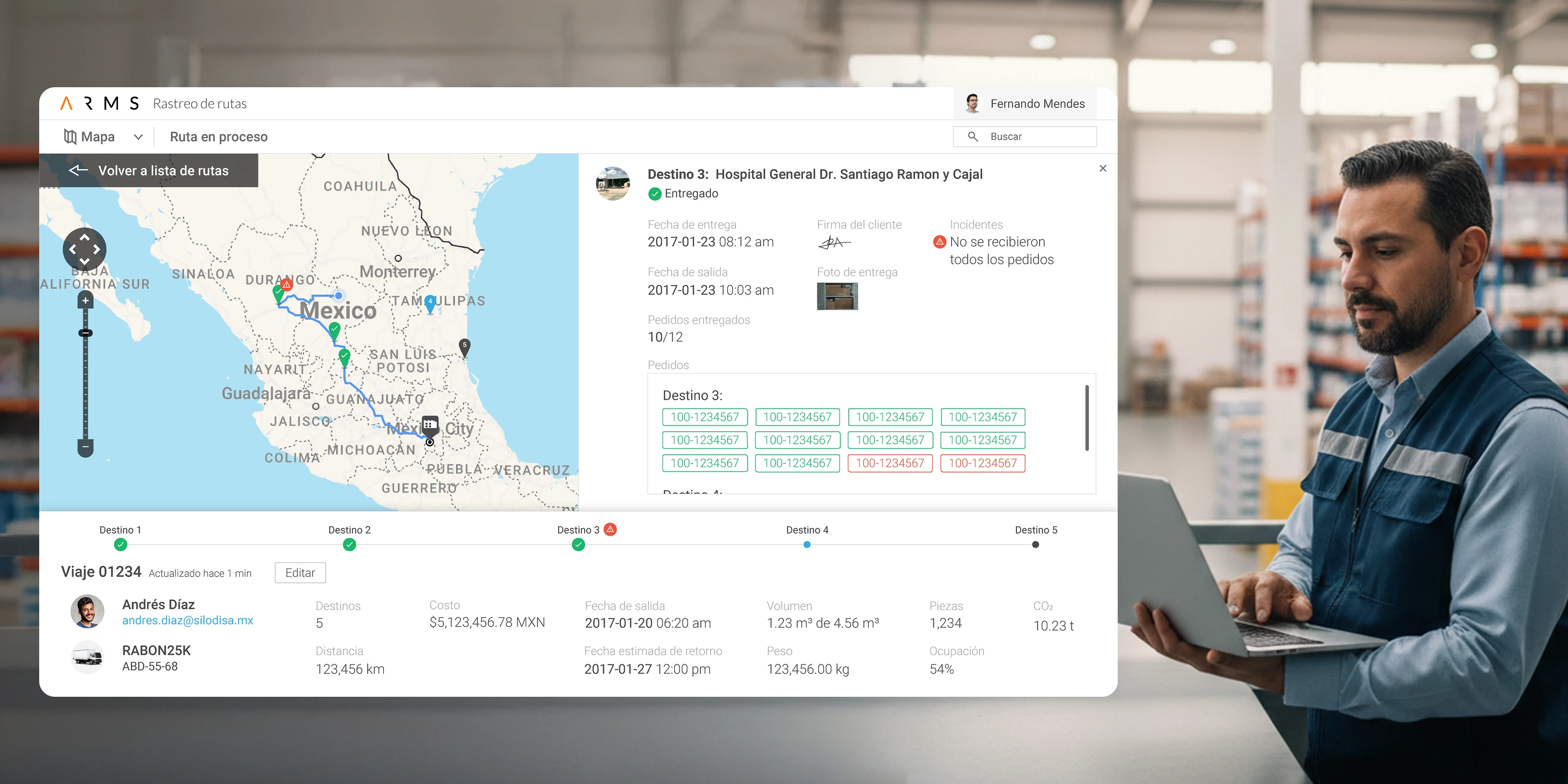Click the zoom out minus button
The width and height of the screenshot is (1568, 784).
click(x=85, y=447)
